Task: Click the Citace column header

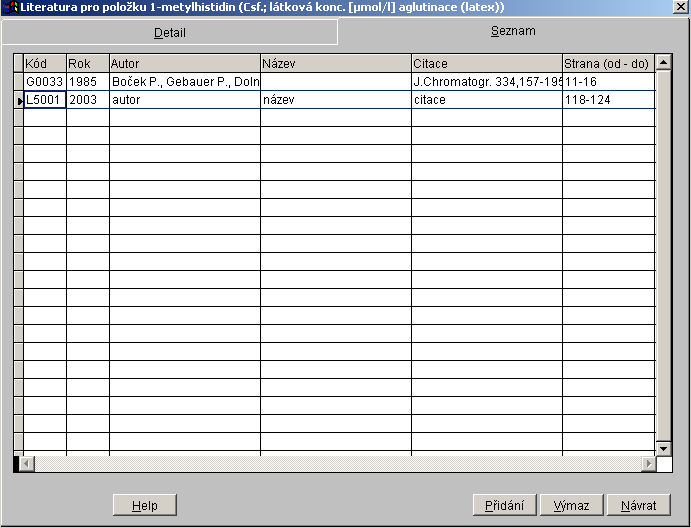Action: (486, 63)
